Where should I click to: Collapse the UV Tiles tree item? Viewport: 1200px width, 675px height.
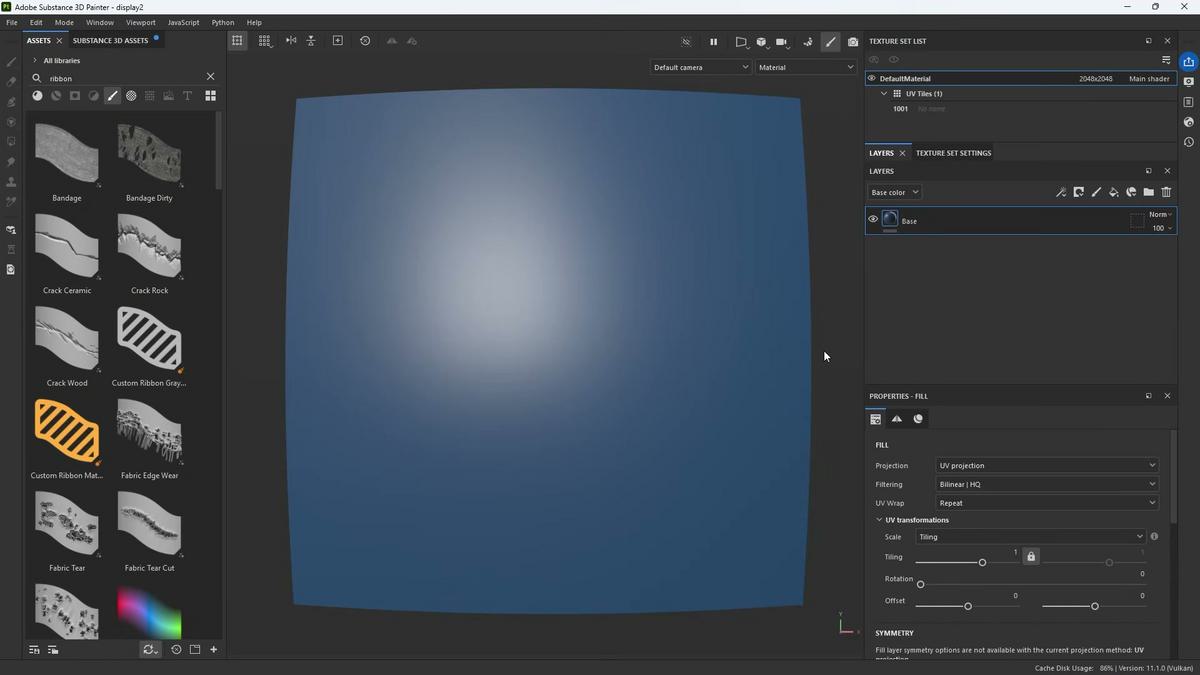[884, 93]
